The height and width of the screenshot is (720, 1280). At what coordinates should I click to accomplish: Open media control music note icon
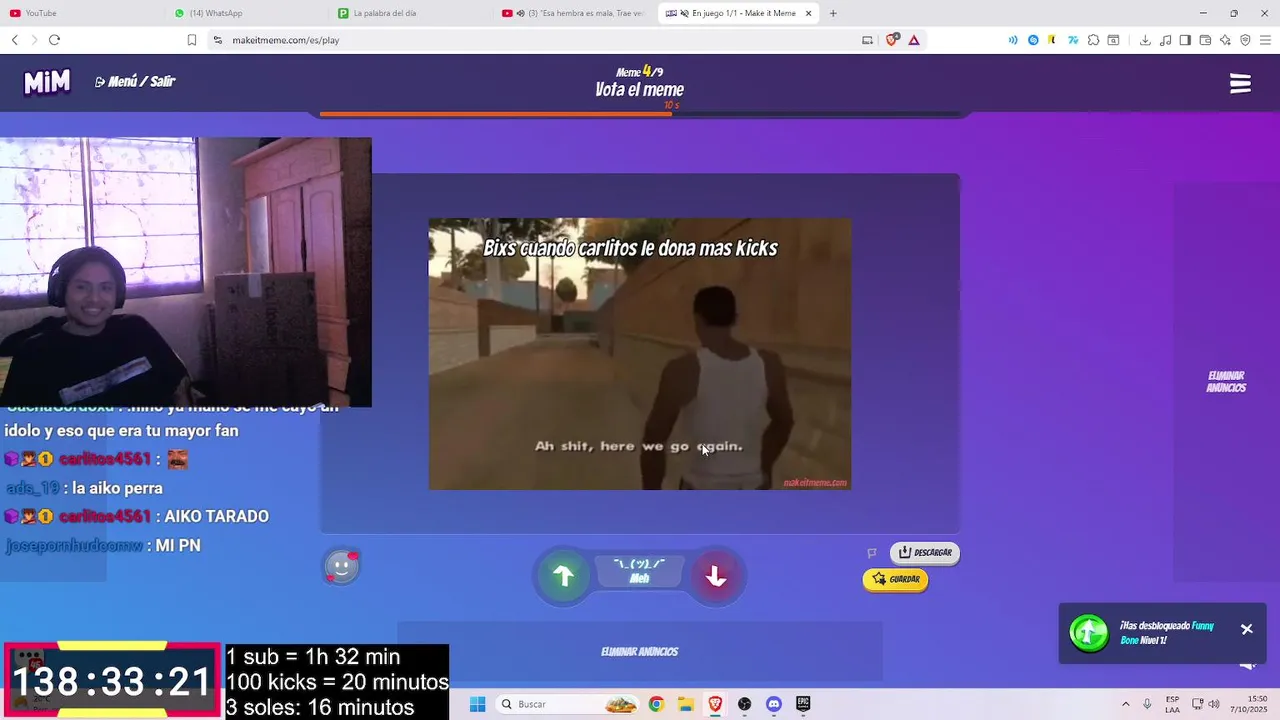pyautogui.click(x=1165, y=40)
